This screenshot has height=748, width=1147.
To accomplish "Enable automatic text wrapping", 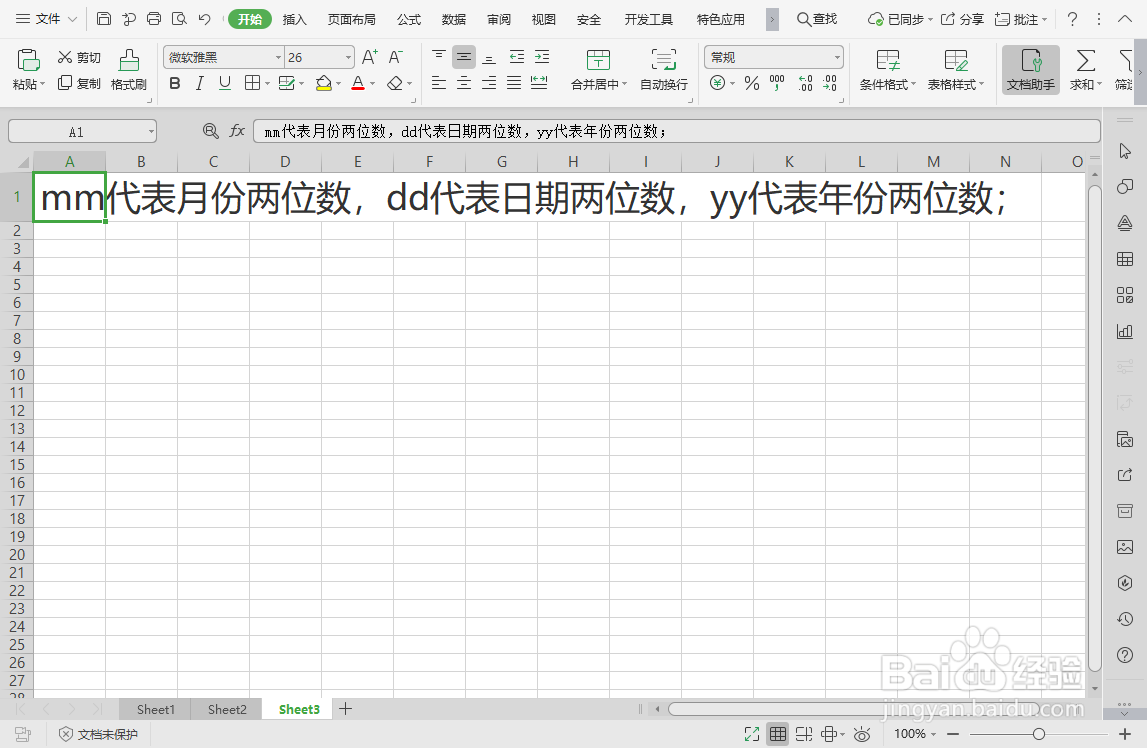I will point(663,70).
